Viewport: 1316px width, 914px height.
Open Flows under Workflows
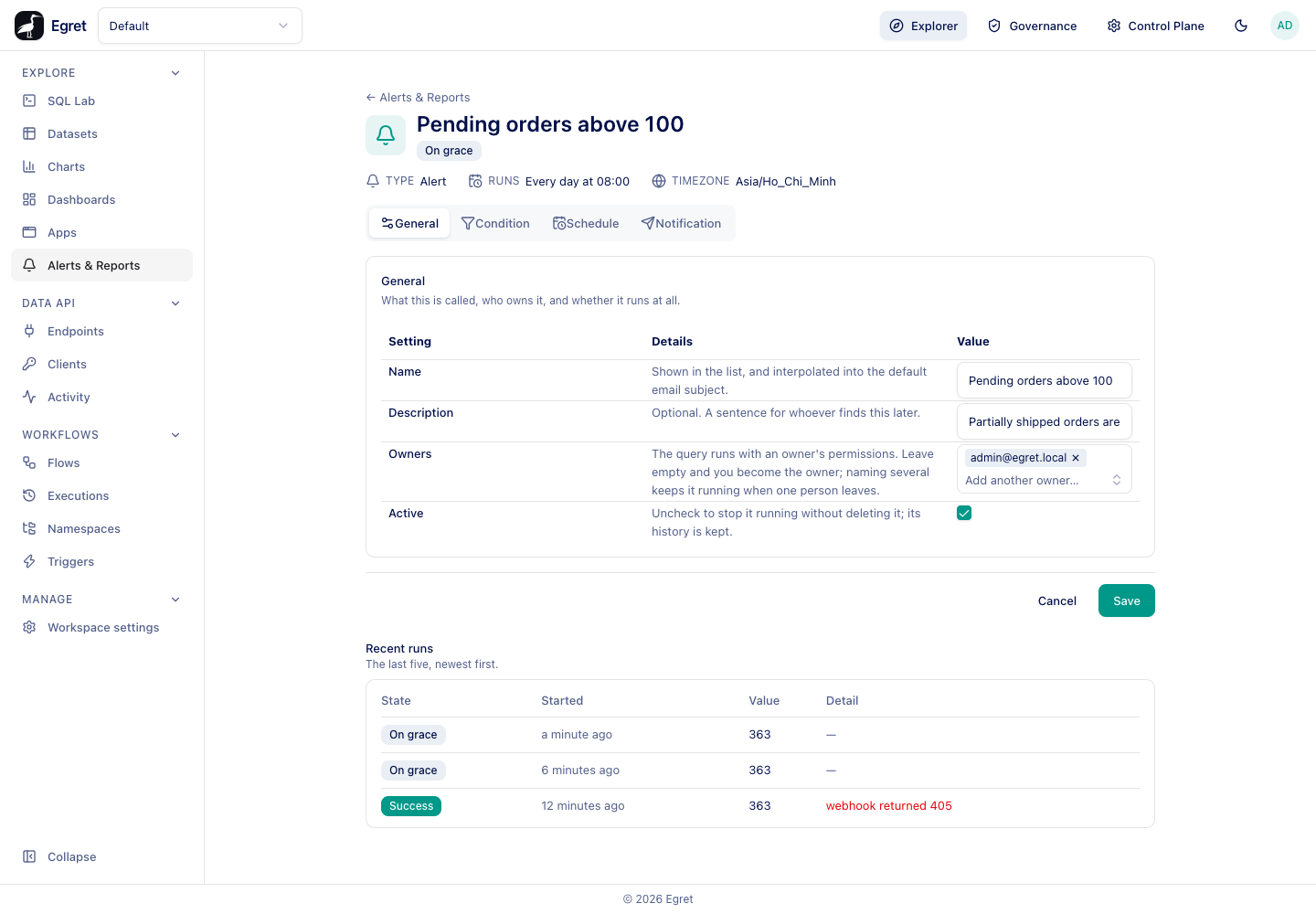coord(101,462)
